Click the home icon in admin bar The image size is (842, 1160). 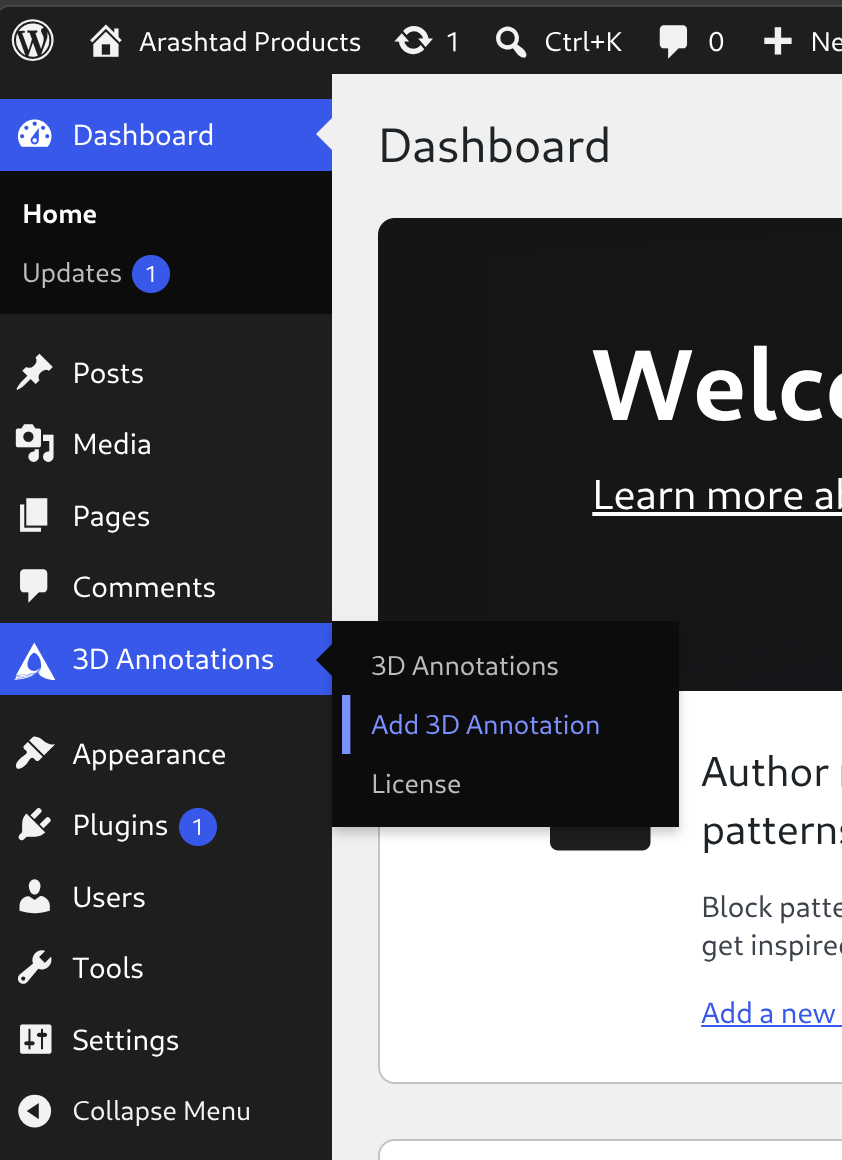(106, 41)
